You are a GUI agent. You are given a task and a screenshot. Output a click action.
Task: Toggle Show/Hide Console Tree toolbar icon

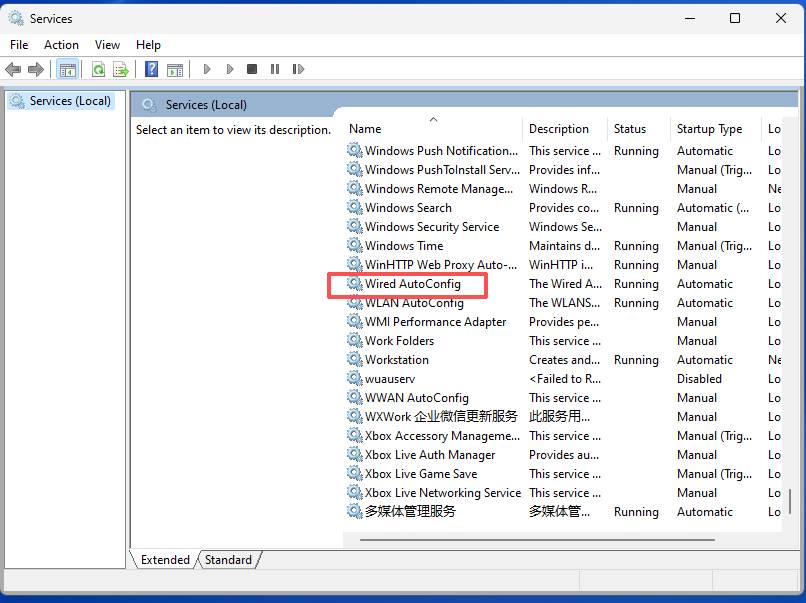point(68,69)
